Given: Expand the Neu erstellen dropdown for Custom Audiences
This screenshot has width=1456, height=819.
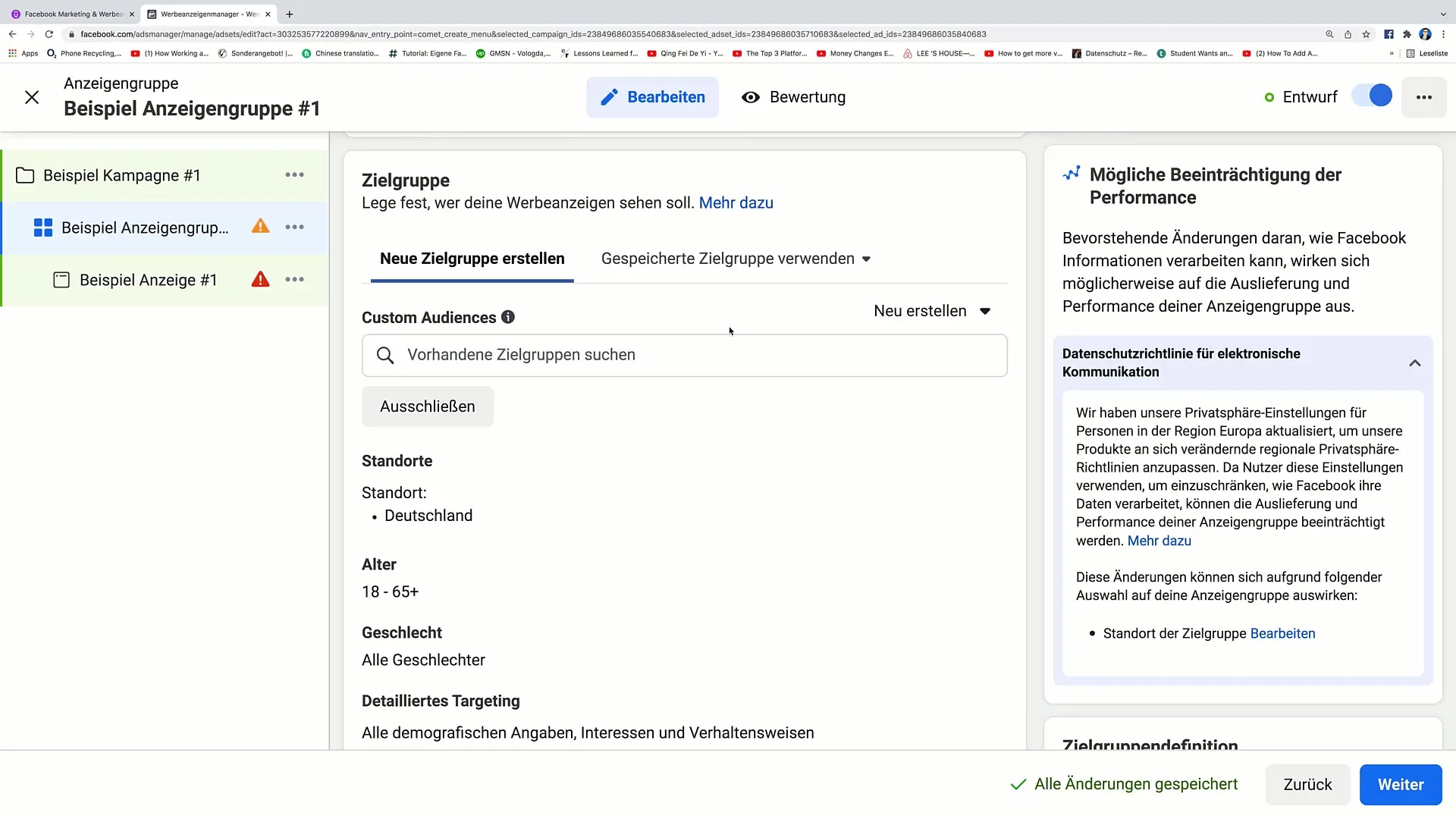Looking at the screenshot, I should coord(933,311).
